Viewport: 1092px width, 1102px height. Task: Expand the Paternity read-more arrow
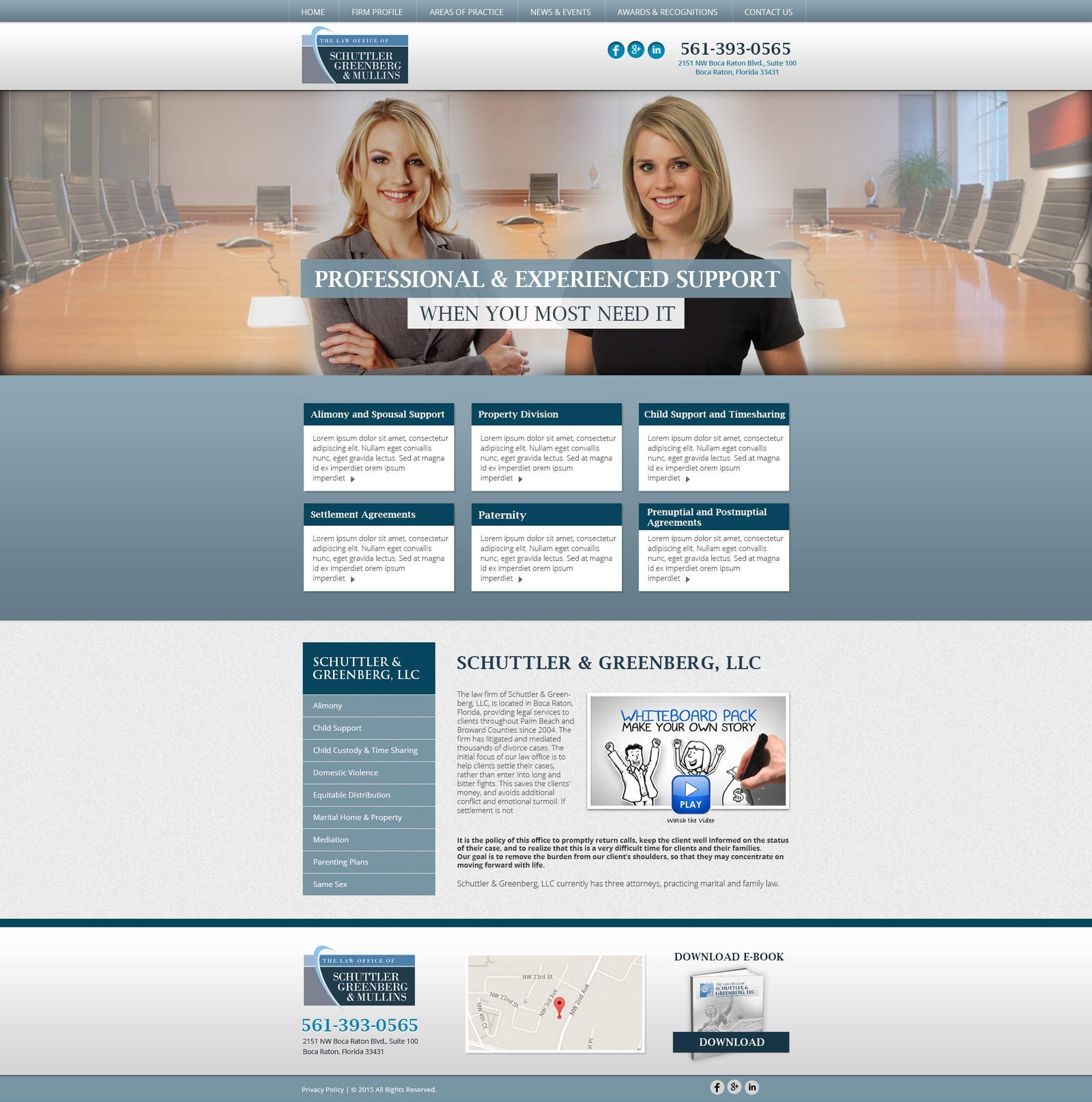click(x=521, y=579)
